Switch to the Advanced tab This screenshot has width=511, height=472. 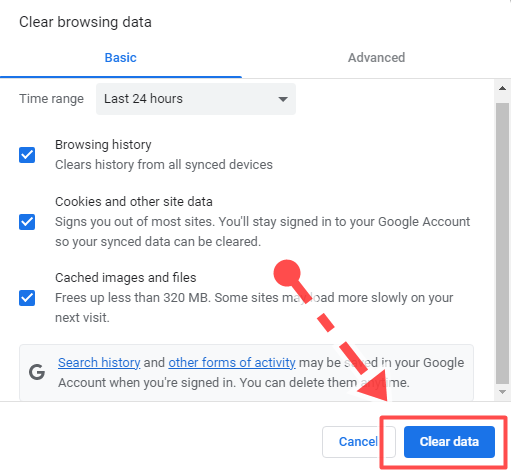pos(376,58)
